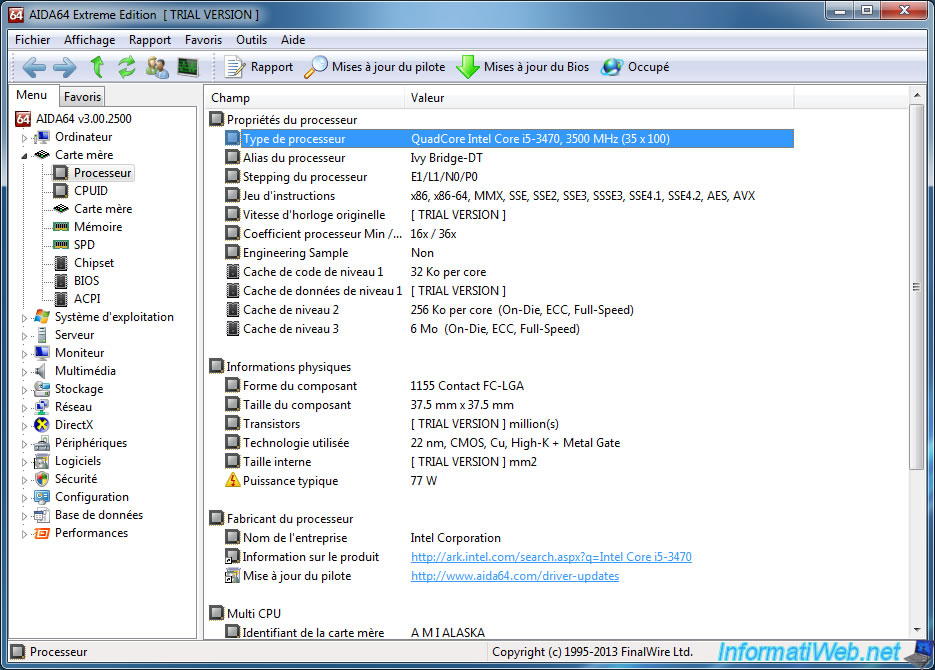935x670 pixels.
Task: Expand the Périphériques tree node
Action: coord(24,443)
